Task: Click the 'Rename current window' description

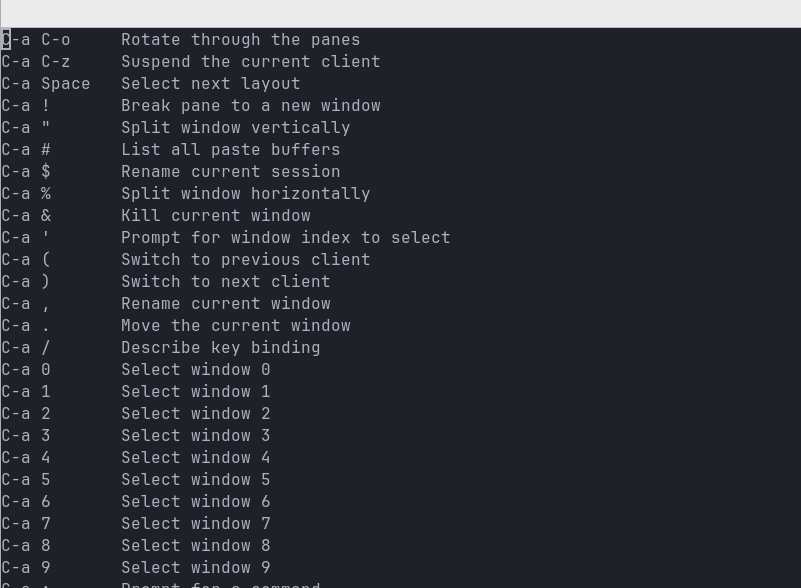Action: [225, 304]
